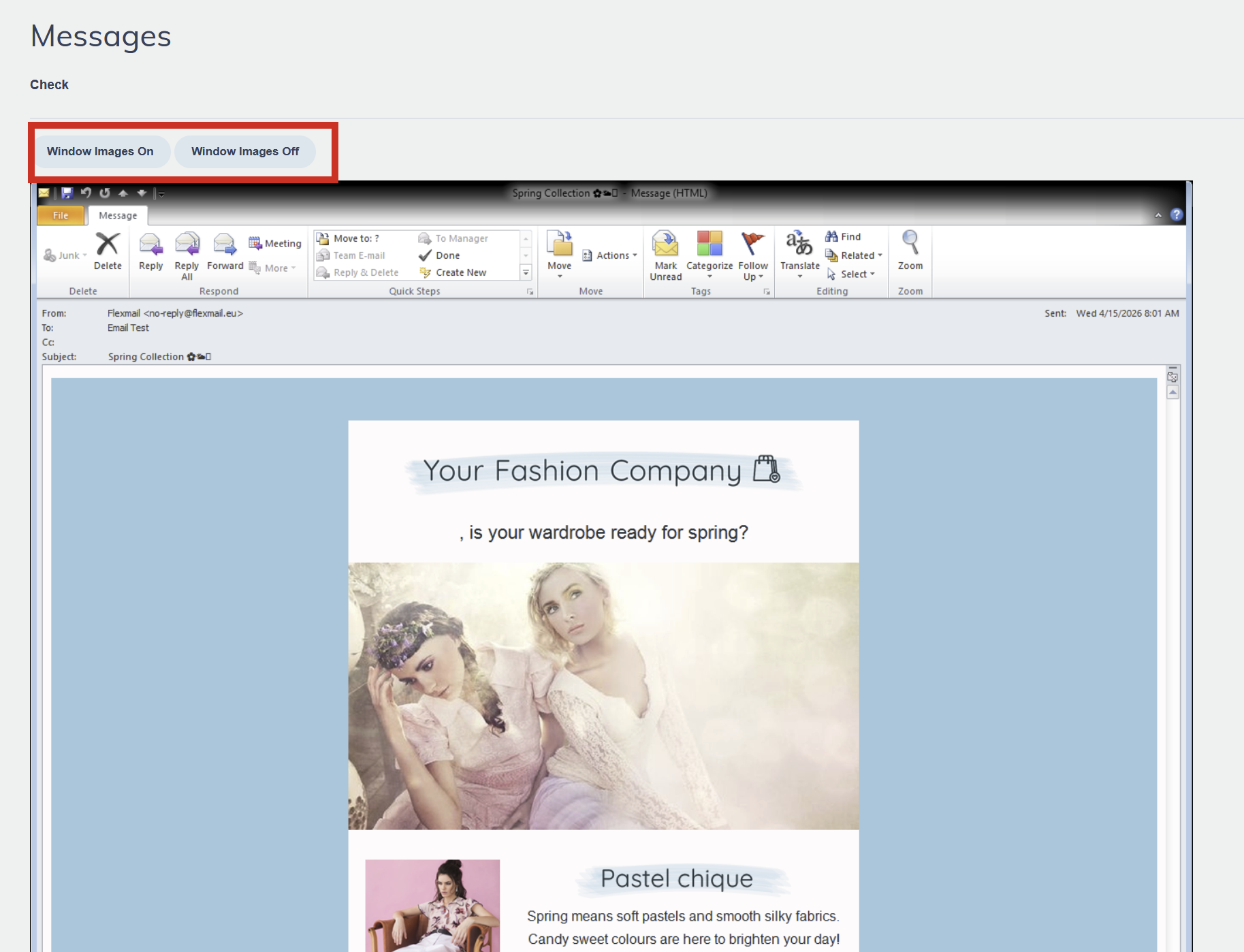The image size is (1244, 952).
Task: Click the scroll up arrow of the message body
Action: 1173,392
